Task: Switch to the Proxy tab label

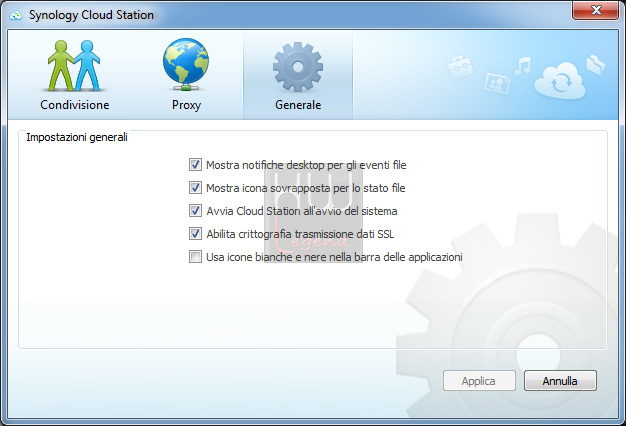Action: click(186, 105)
